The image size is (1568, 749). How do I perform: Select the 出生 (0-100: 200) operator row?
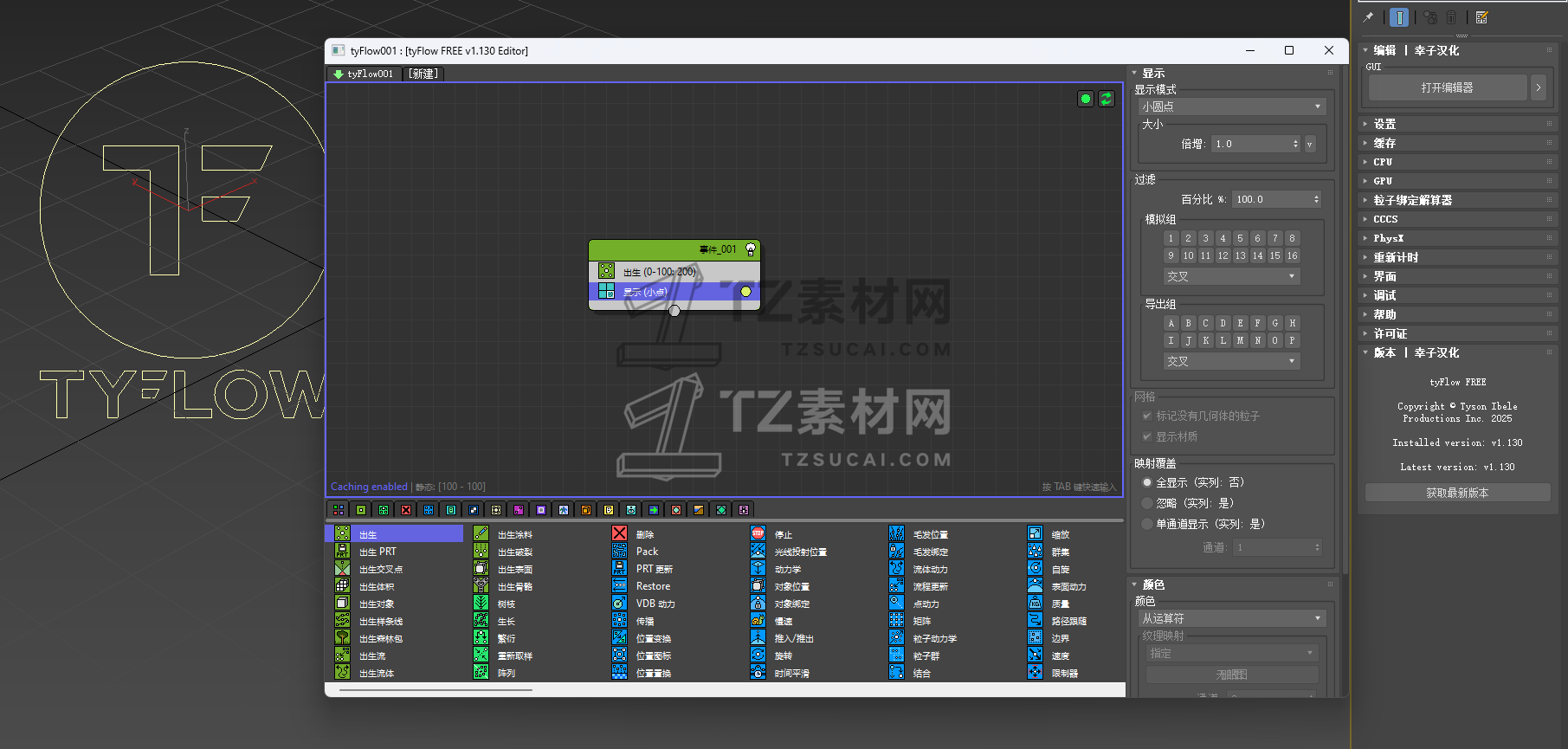[x=674, y=272]
